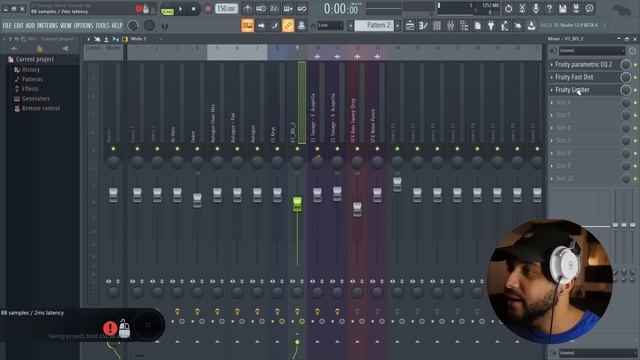Open Slot 5 effect menu arrow
This screenshot has width=640, height=360.
(552, 115)
